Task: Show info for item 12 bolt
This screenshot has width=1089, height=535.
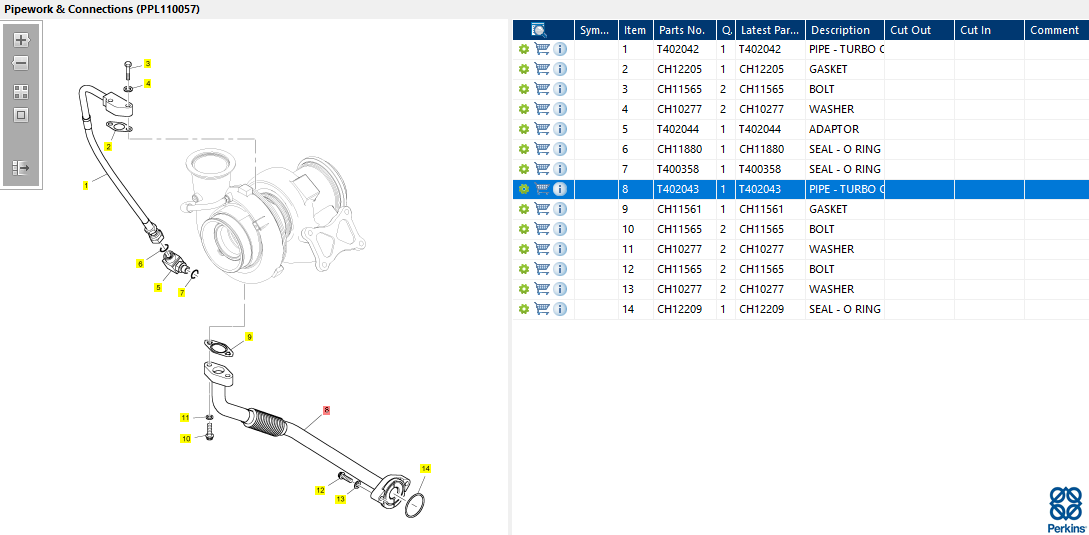Action: [x=560, y=269]
